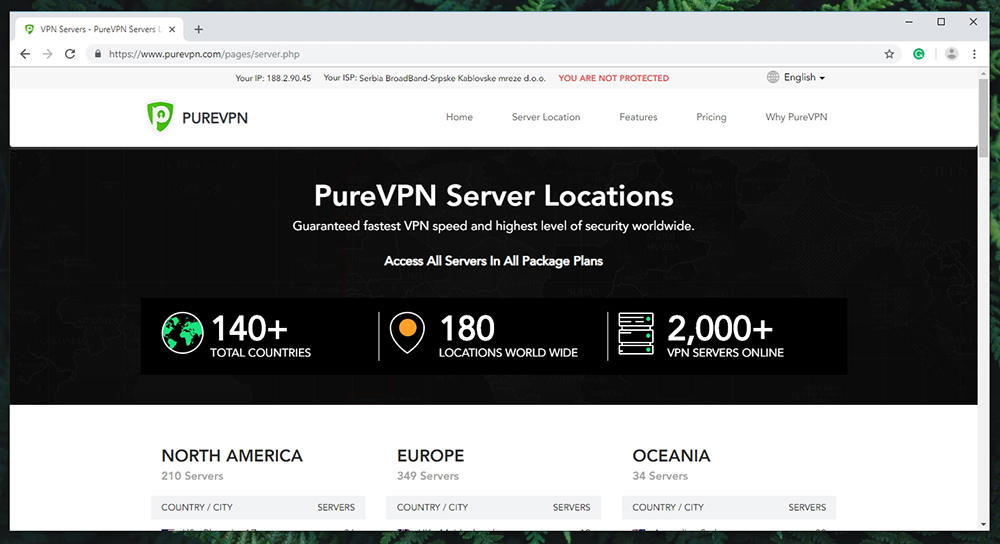The width and height of the screenshot is (1000, 544).
Task: Click the EUROPE heading
Action: point(430,456)
